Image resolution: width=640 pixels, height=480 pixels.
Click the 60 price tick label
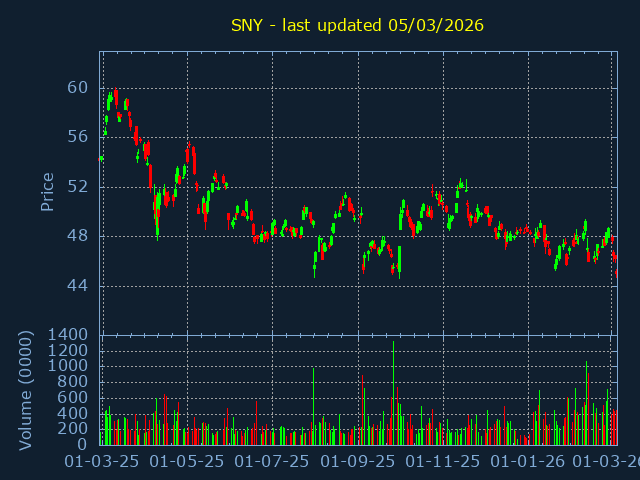coord(78,88)
